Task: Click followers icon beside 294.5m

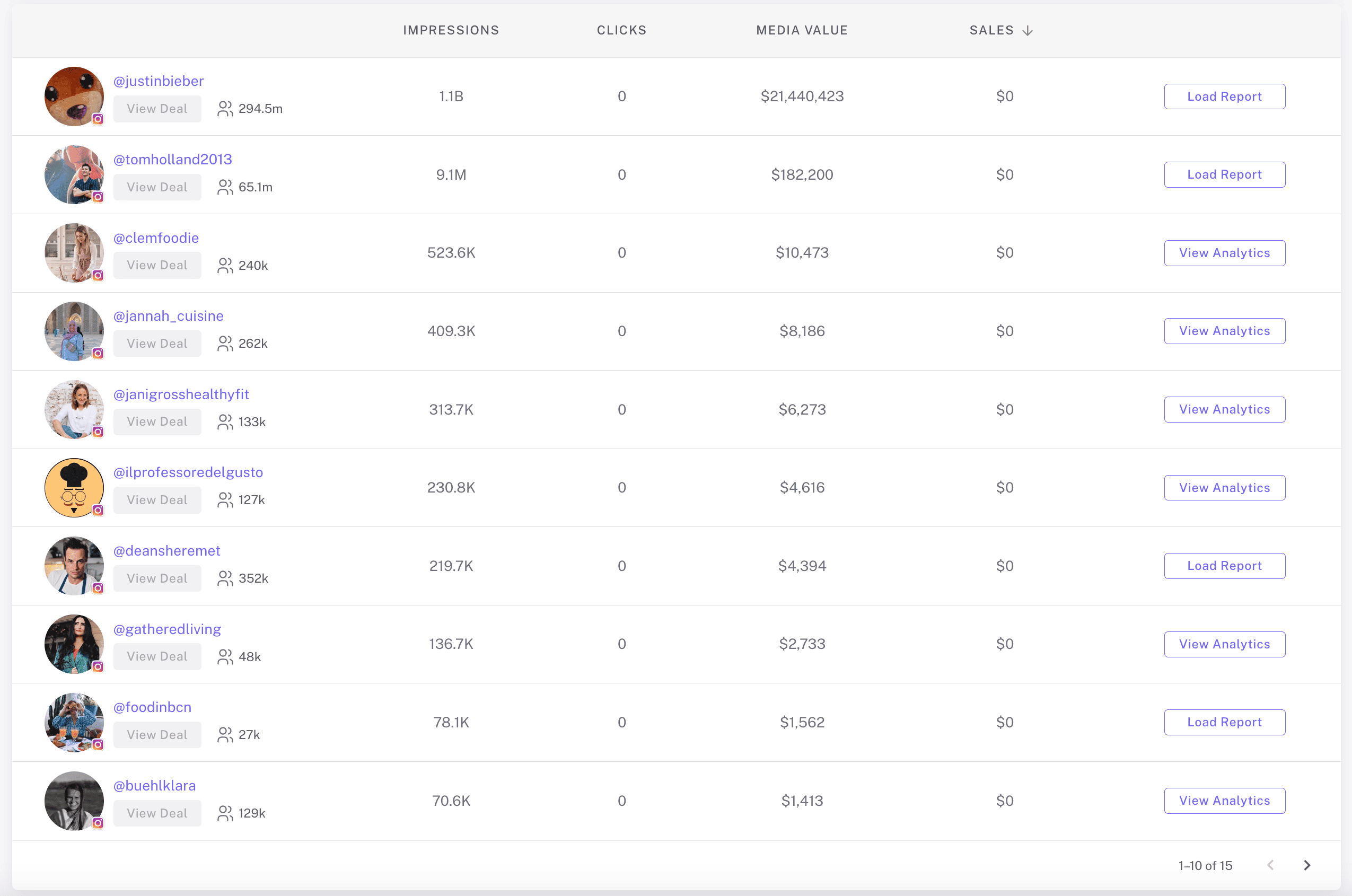Action: coord(225,109)
